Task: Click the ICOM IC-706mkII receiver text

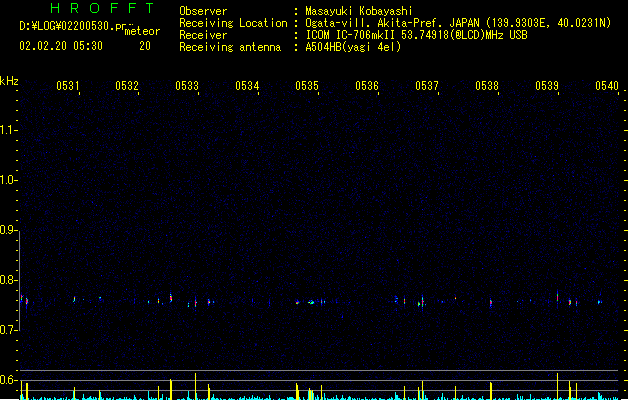Action: point(416,35)
